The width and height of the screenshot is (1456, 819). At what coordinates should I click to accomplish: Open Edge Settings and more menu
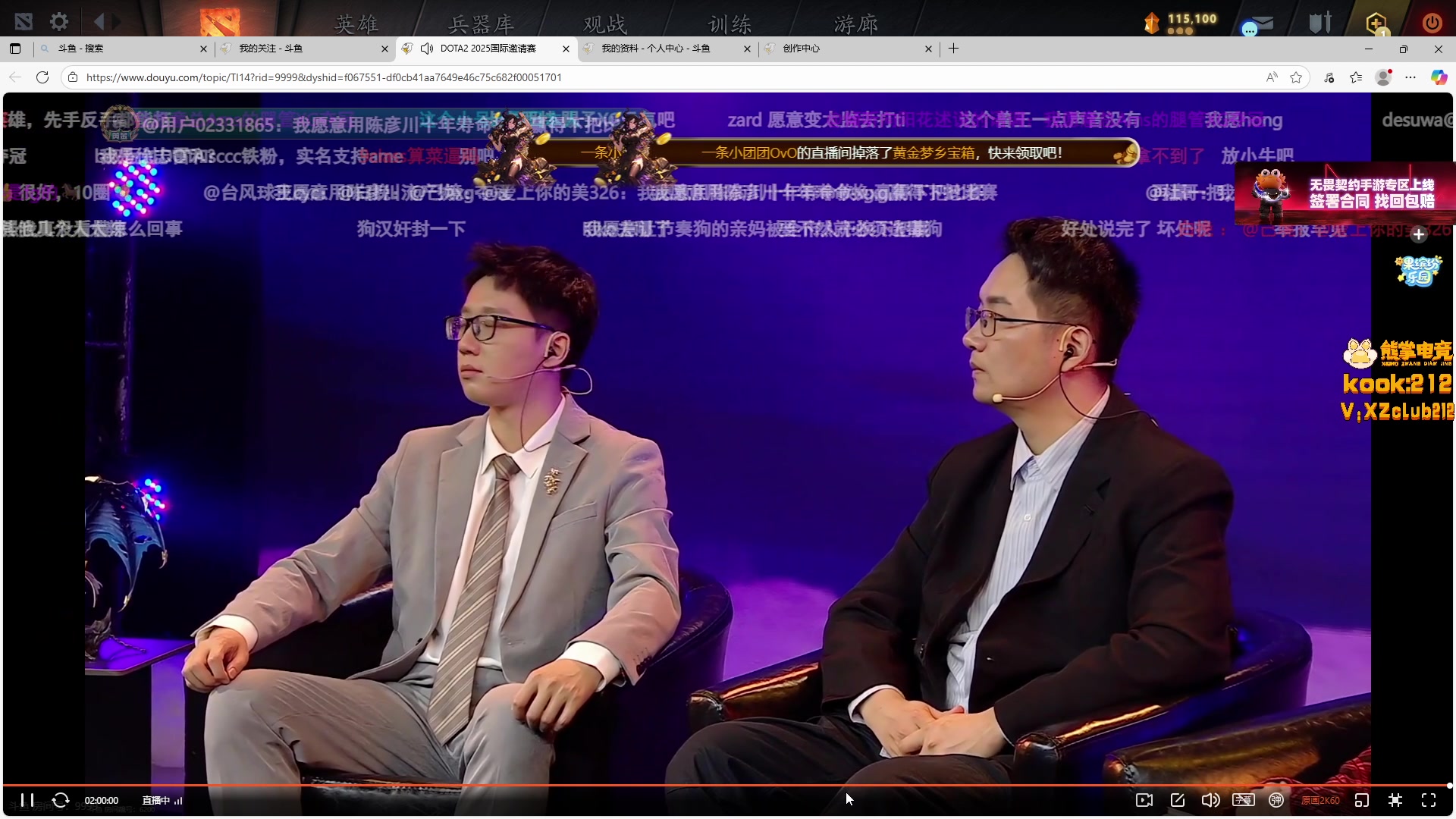tap(1410, 77)
